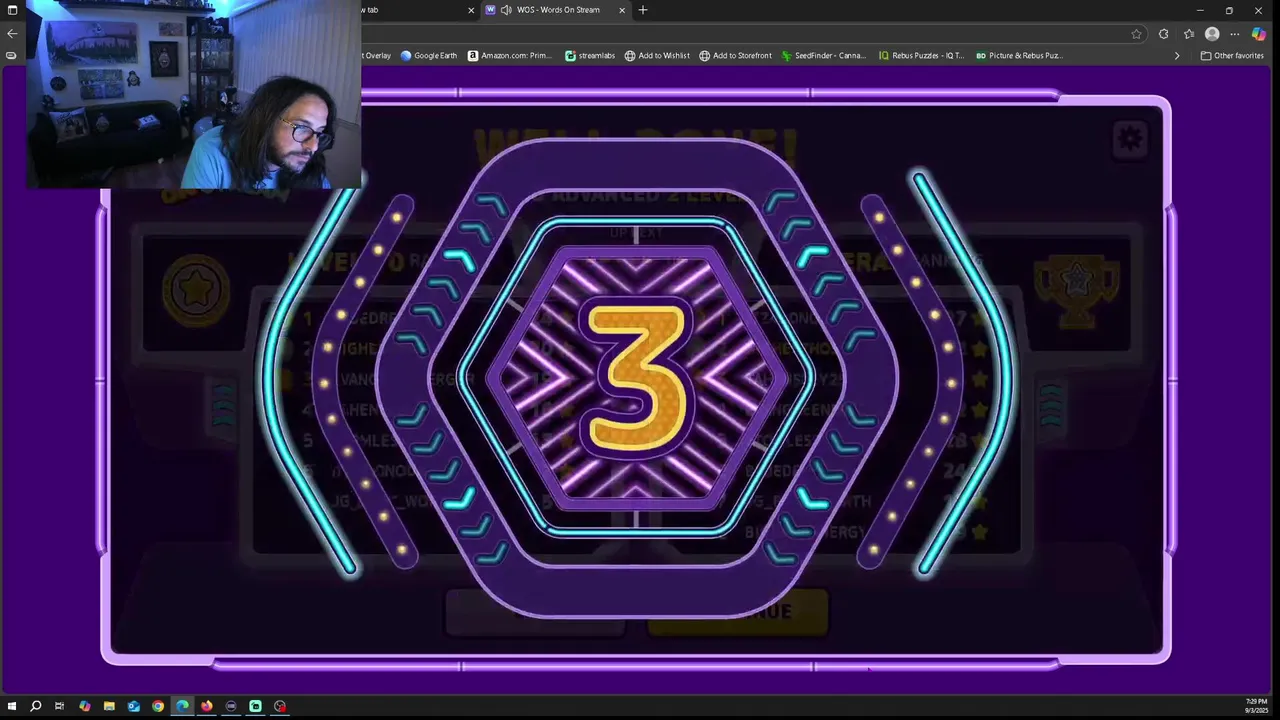This screenshot has height=720, width=1280.
Task: Open the Add to Wishlist bookmark
Action: click(x=657, y=56)
